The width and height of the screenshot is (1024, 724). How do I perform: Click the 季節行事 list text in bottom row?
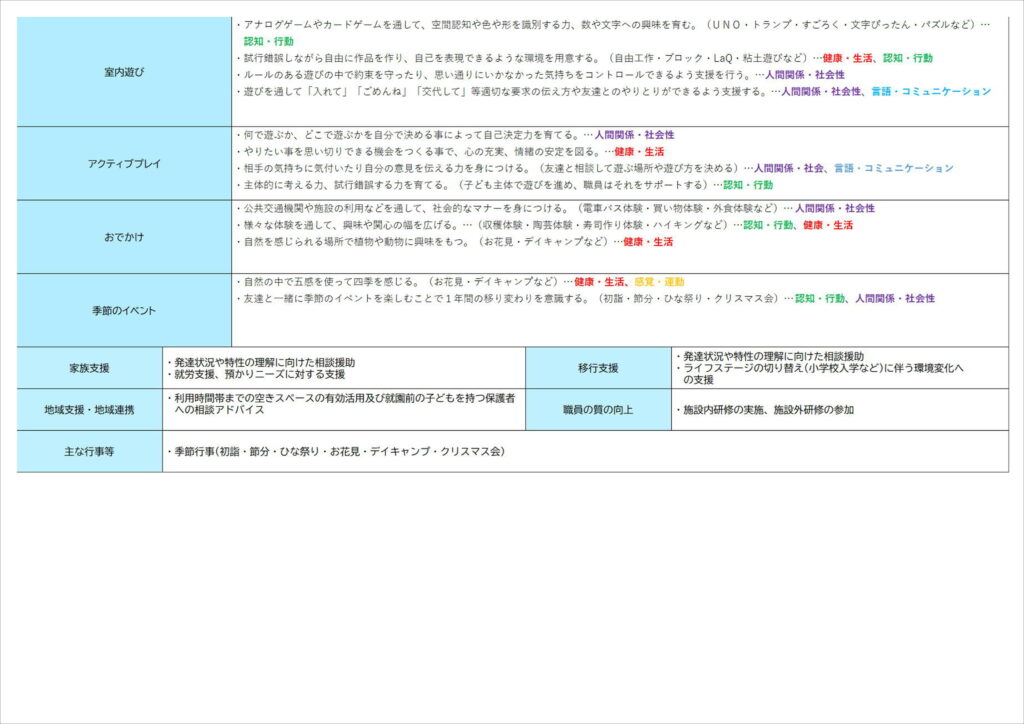point(336,452)
